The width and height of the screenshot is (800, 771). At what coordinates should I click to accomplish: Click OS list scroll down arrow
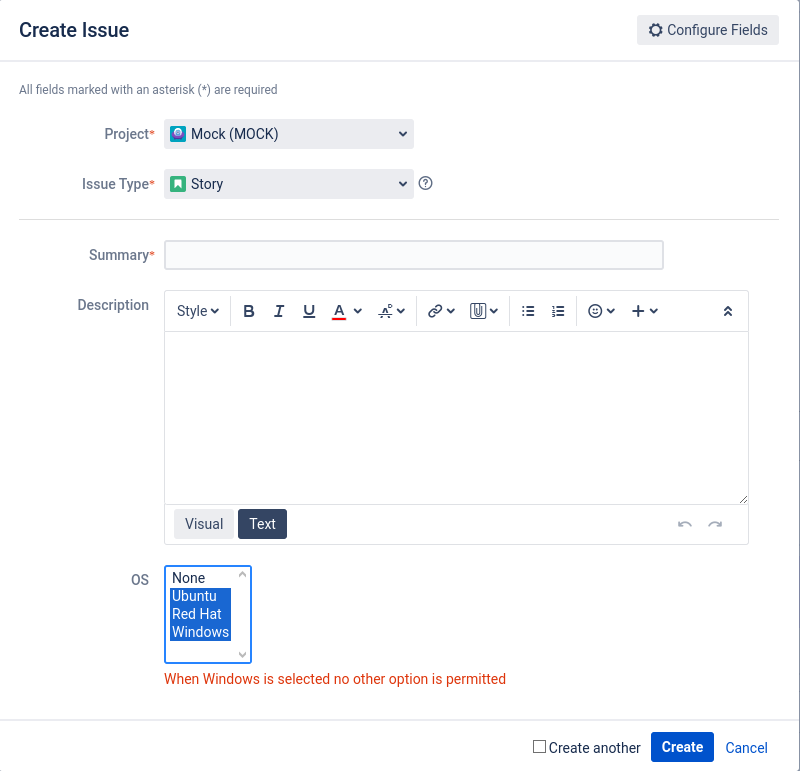pos(242,654)
